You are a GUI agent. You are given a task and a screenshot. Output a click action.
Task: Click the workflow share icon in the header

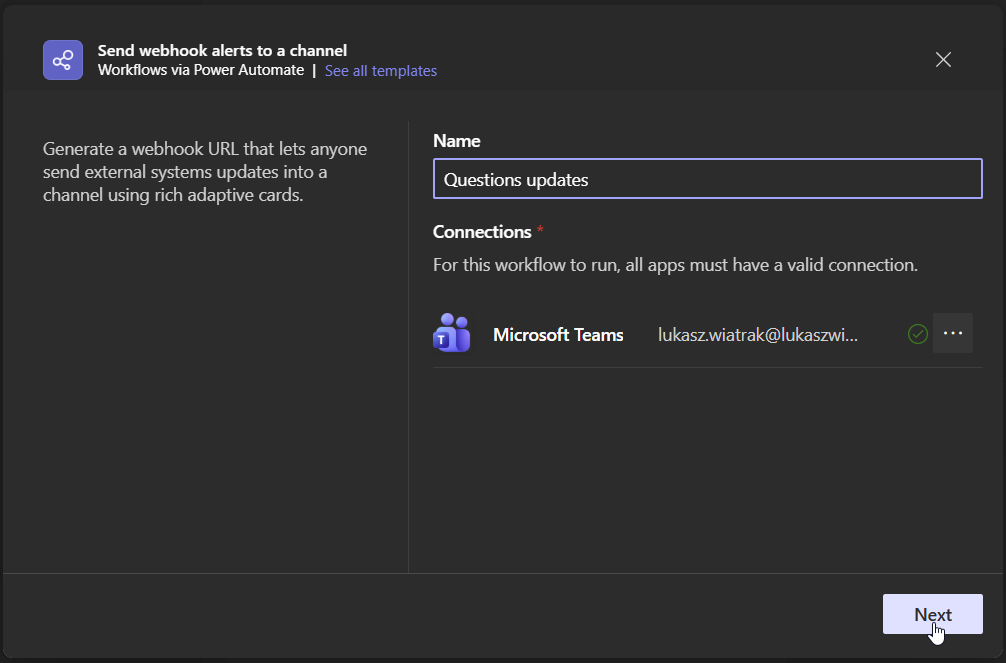[x=62, y=59]
